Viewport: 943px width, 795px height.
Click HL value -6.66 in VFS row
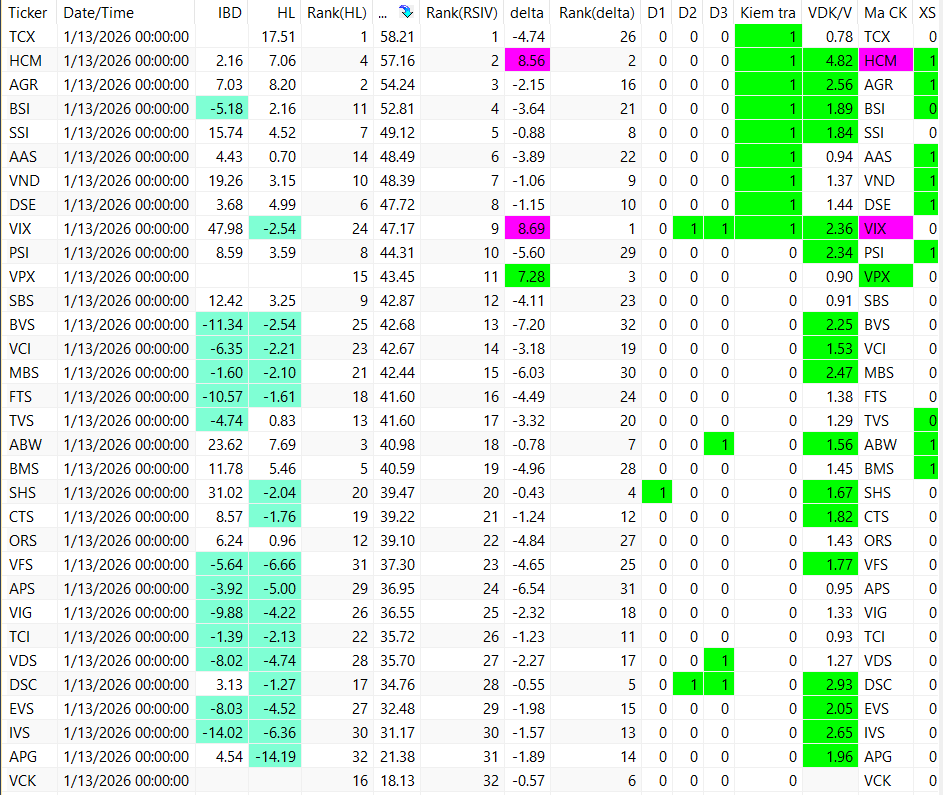click(275, 565)
